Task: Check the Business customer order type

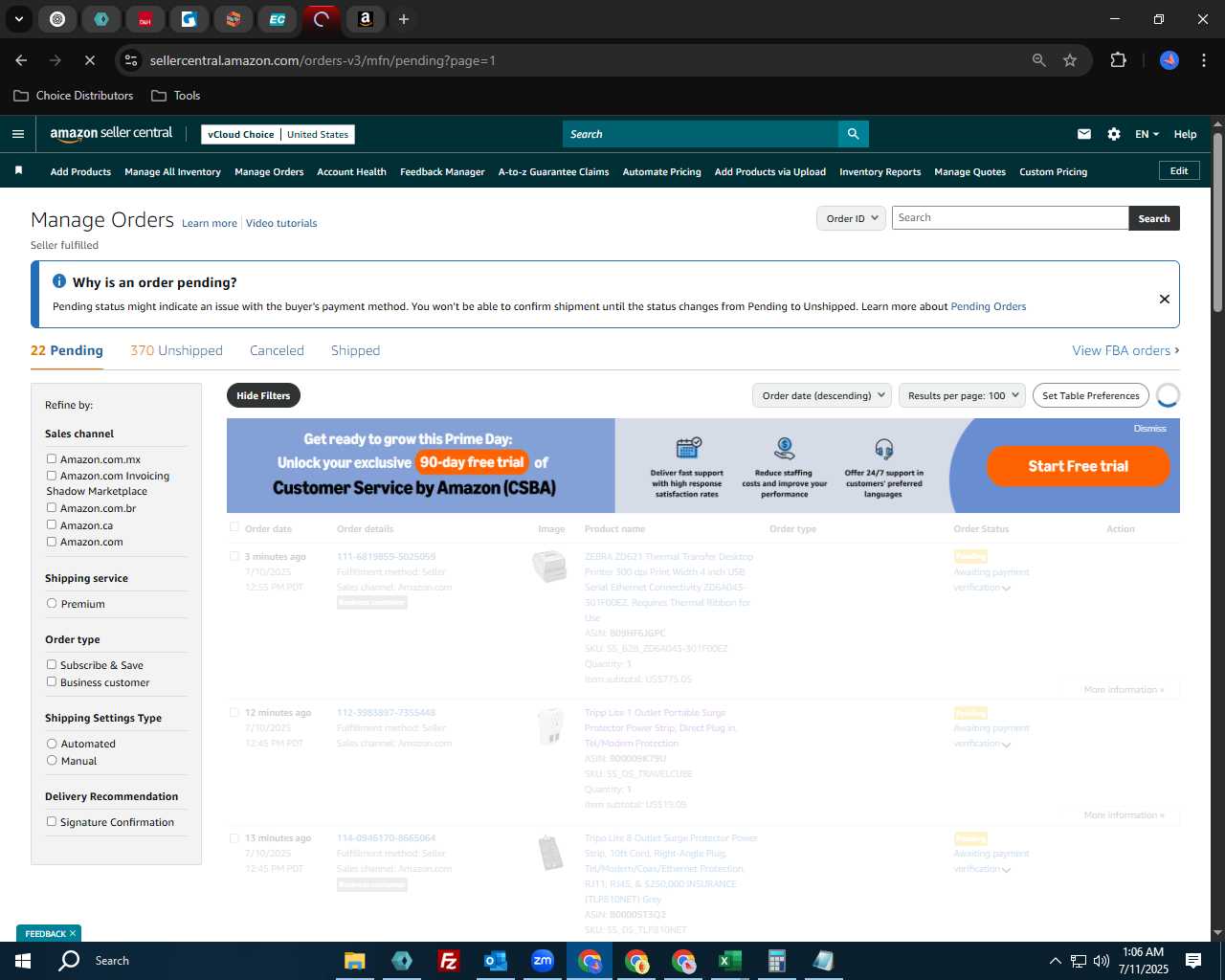Action: coord(52,681)
